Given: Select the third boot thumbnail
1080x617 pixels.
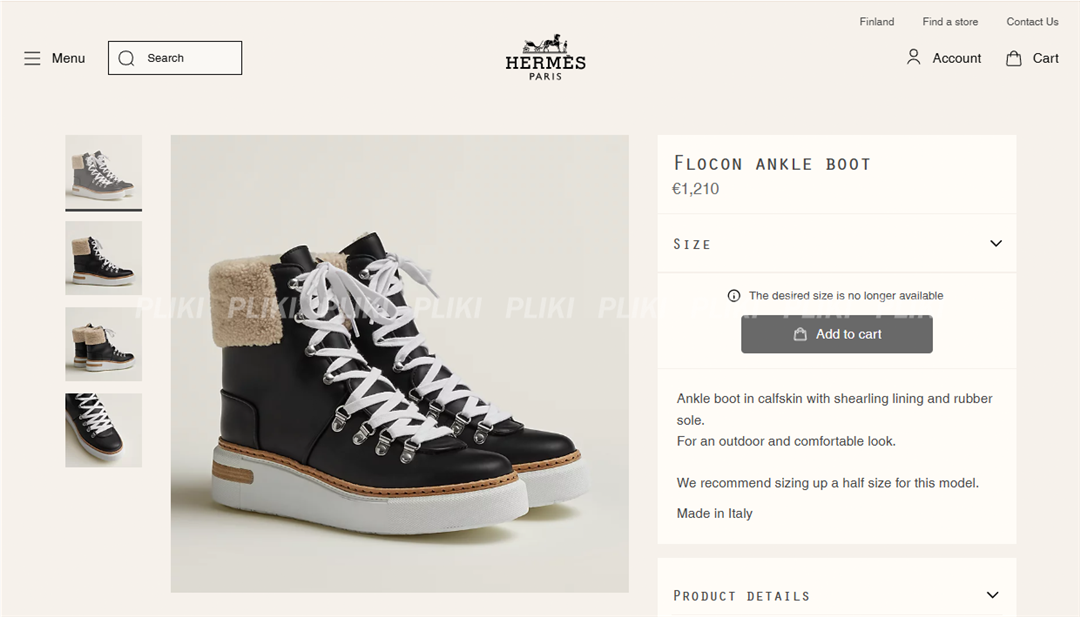Looking at the screenshot, I should [103, 344].
